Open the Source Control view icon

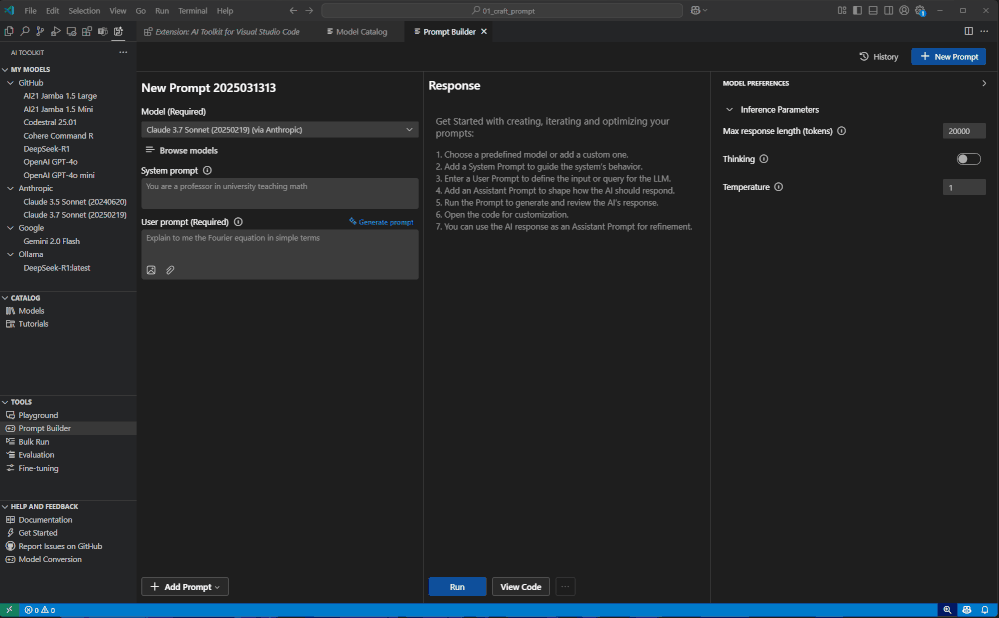click(x=41, y=31)
